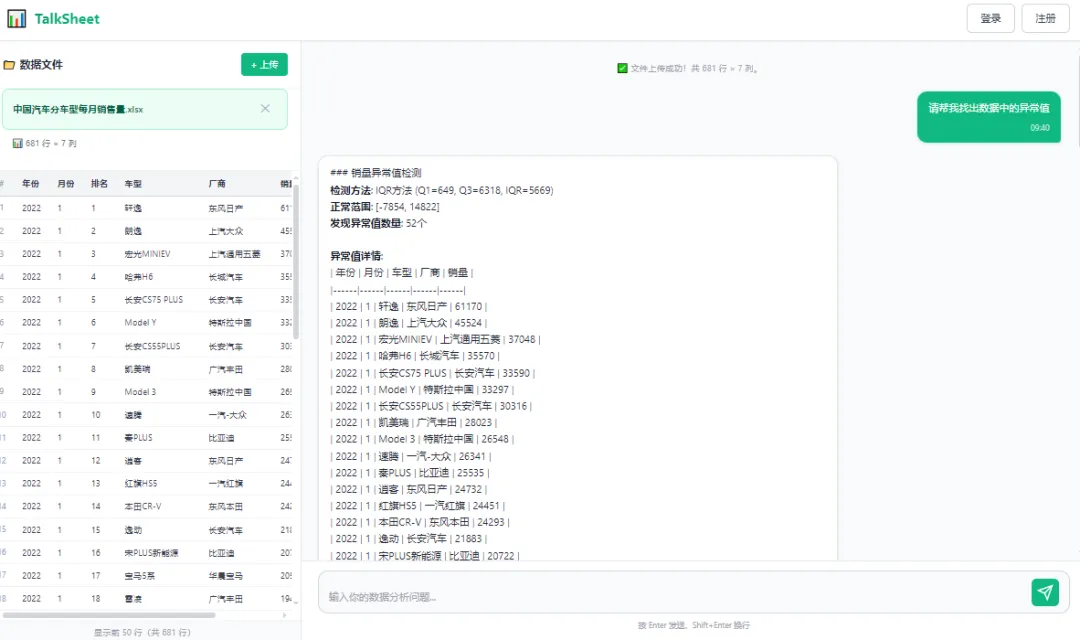Viewport: 1080px width, 640px height.
Task: Select the 长城汽车 manufacturer cell
Action: (x=225, y=277)
